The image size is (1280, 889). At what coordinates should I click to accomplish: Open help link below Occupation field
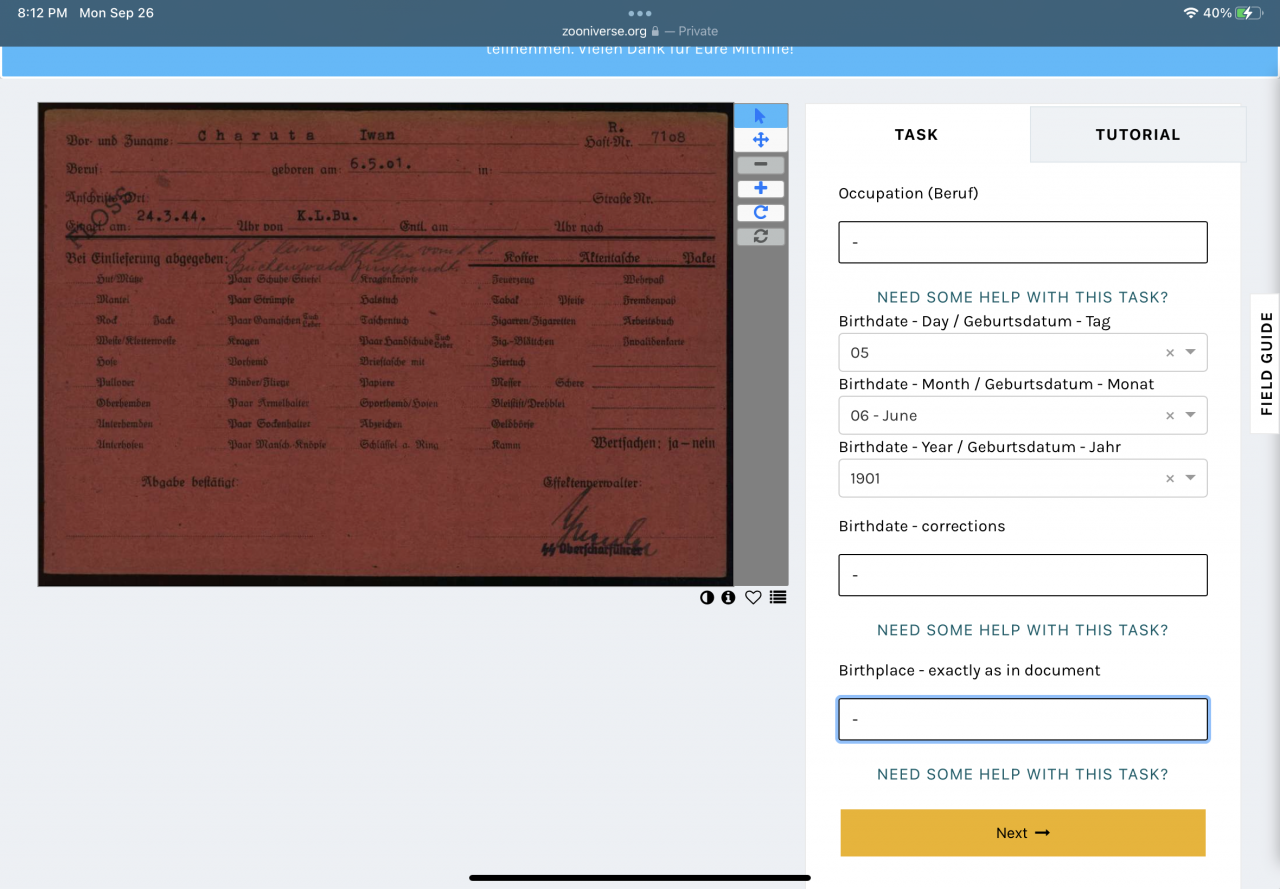click(x=1022, y=297)
